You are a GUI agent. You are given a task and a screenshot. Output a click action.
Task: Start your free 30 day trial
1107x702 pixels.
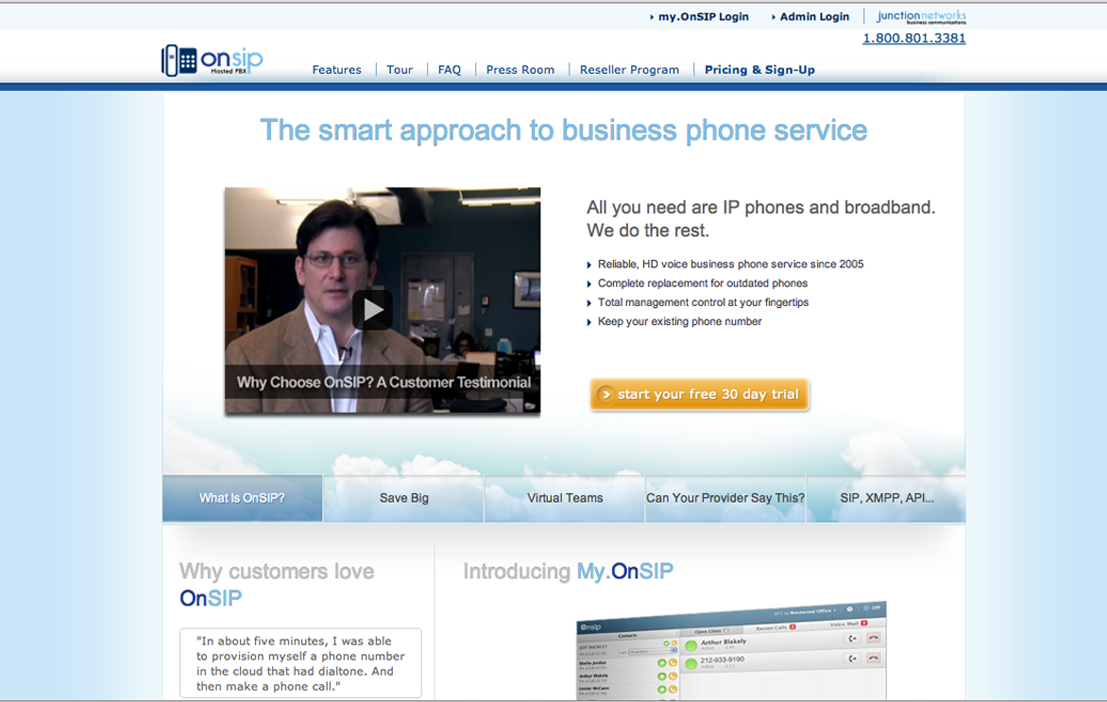click(x=700, y=394)
